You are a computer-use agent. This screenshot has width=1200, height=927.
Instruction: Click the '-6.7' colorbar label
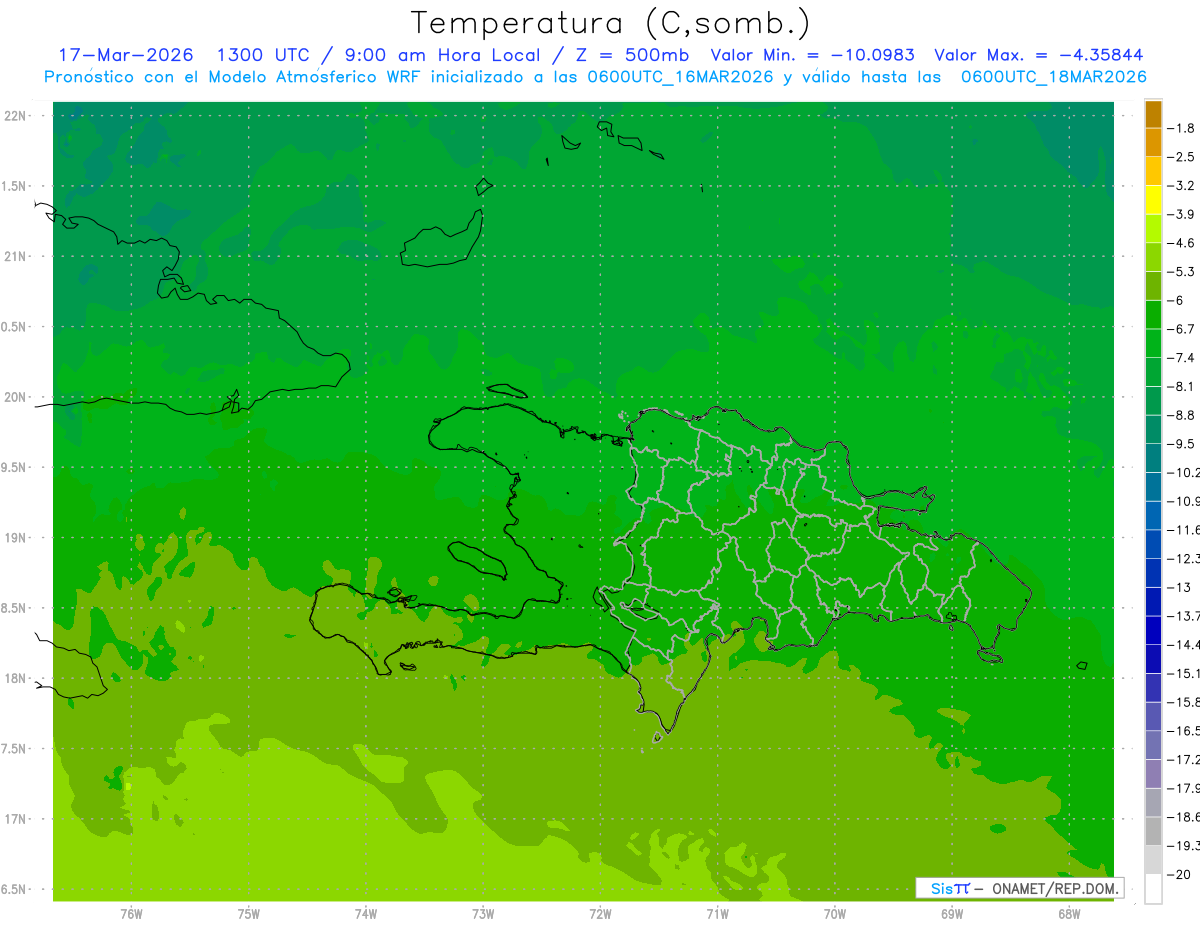pyautogui.click(x=1181, y=329)
